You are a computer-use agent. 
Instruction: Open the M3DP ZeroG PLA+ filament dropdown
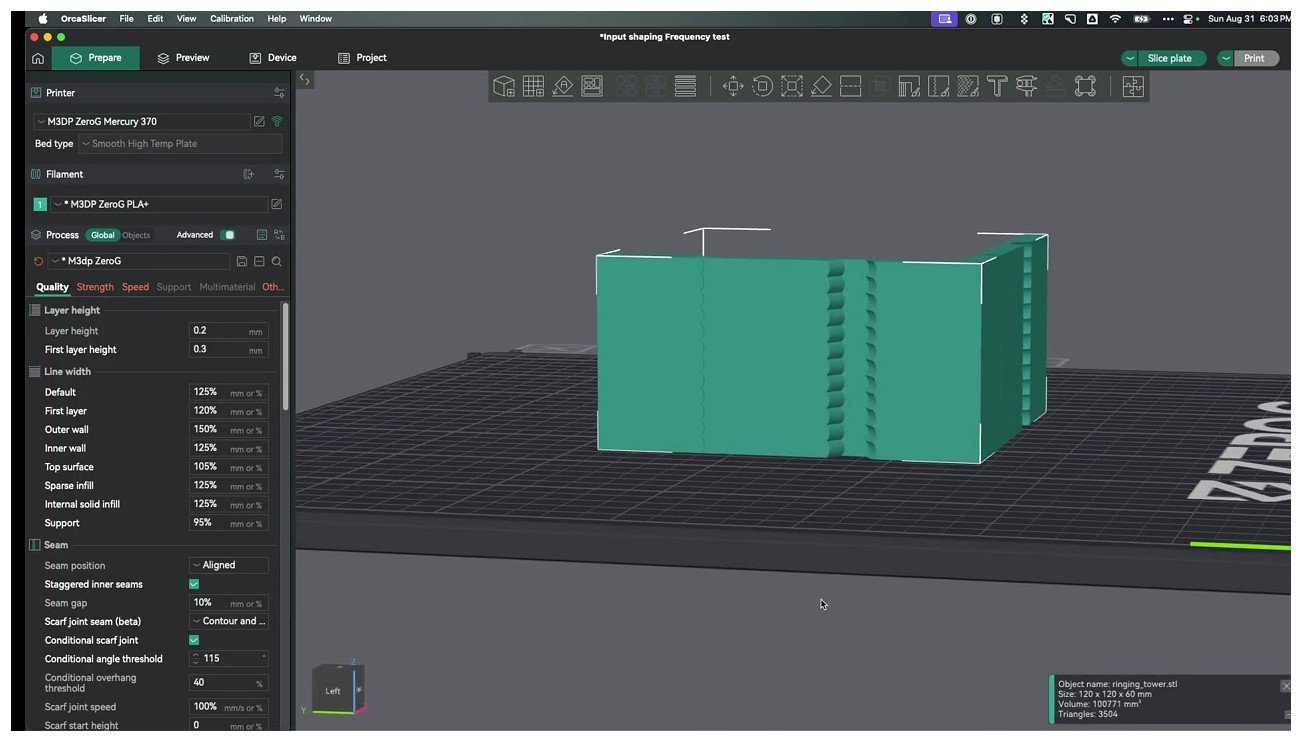[159, 204]
